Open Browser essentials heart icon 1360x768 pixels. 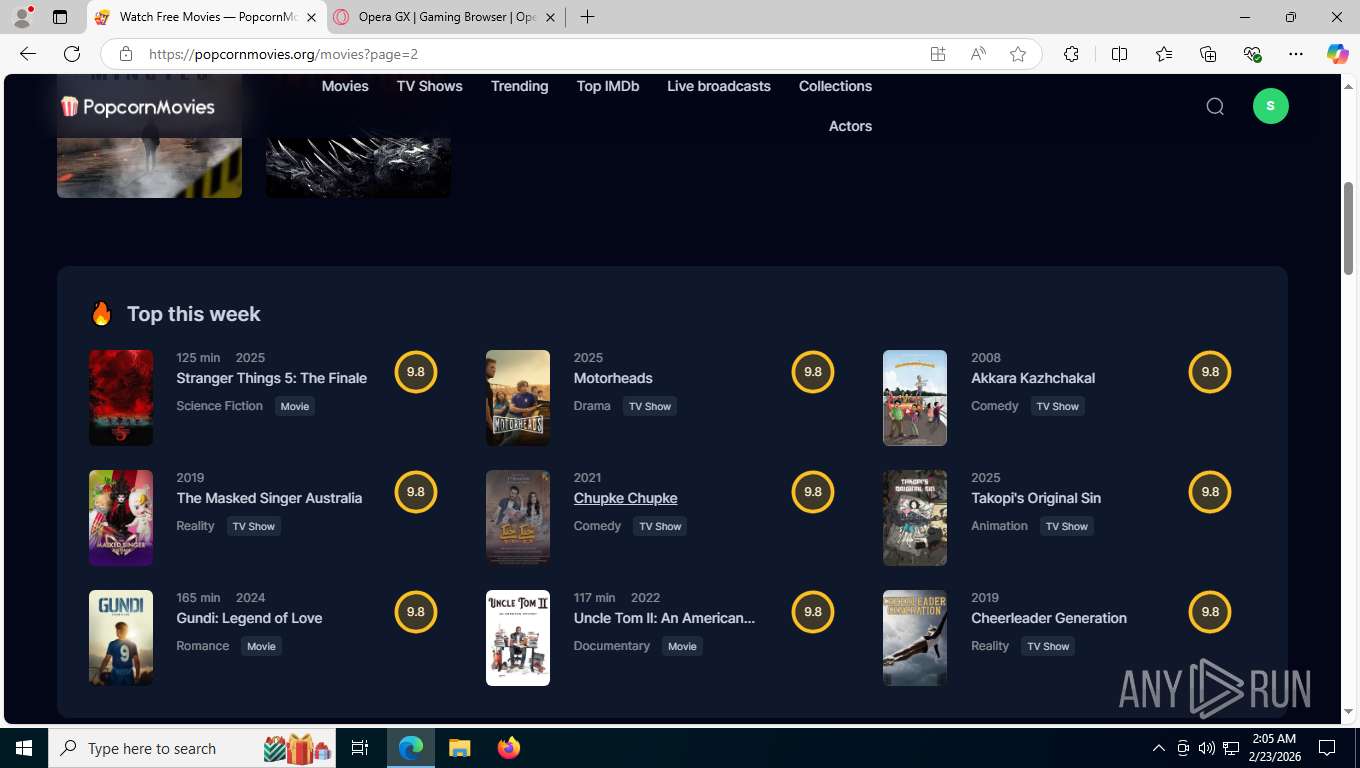click(1252, 54)
